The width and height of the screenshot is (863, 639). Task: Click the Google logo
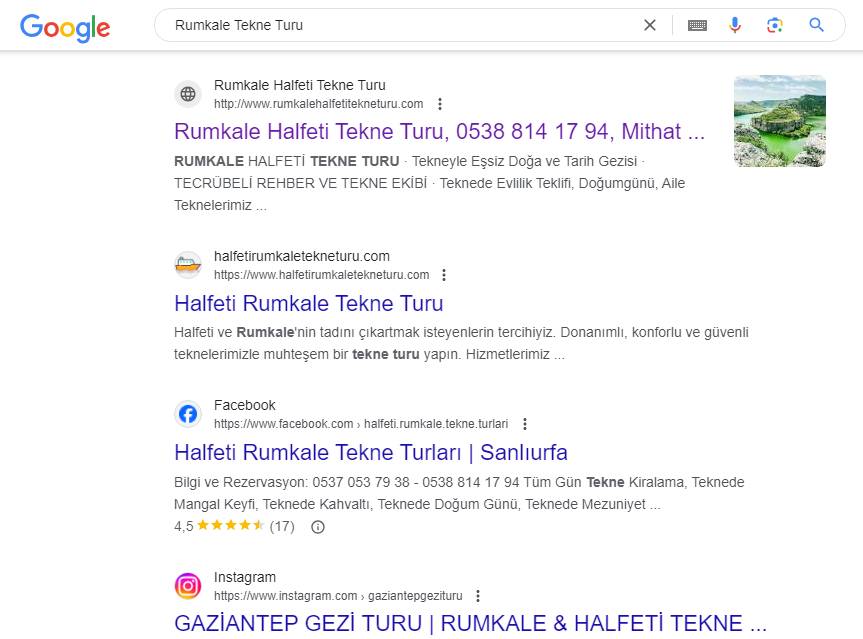pyautogui.click(x=65, y=27)
